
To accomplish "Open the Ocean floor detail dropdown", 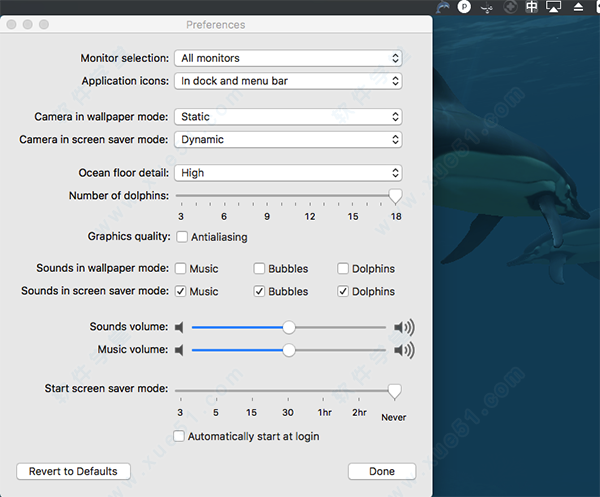I will [x=288, y=173].
